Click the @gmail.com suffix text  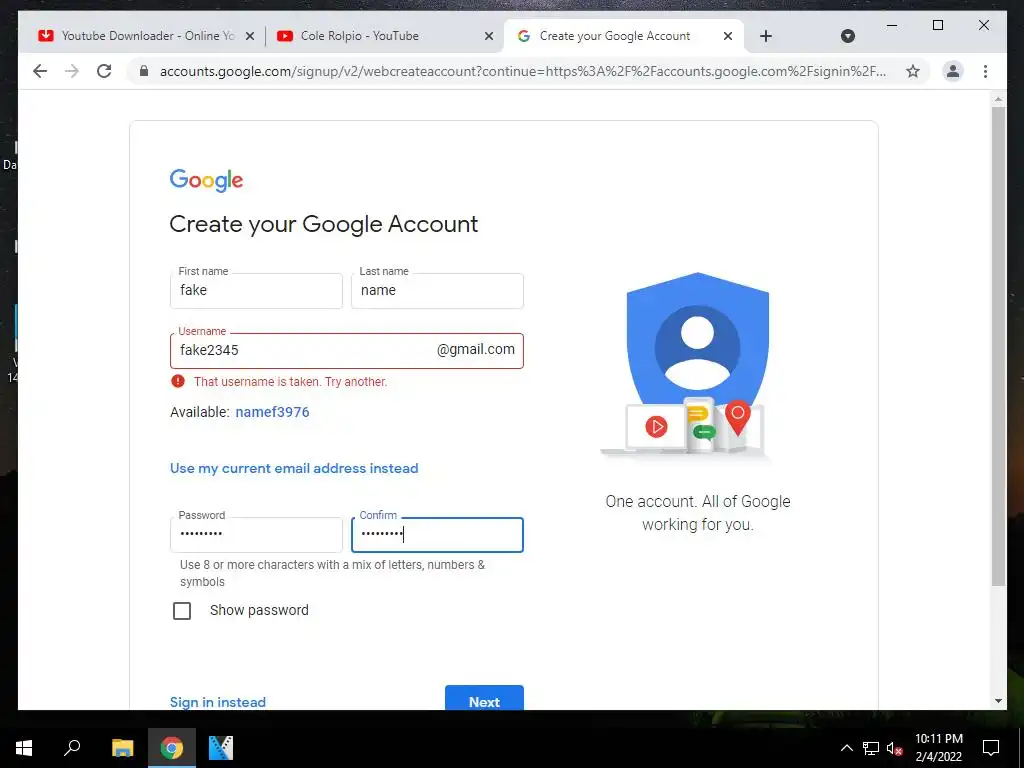click(x=475, y=349)
